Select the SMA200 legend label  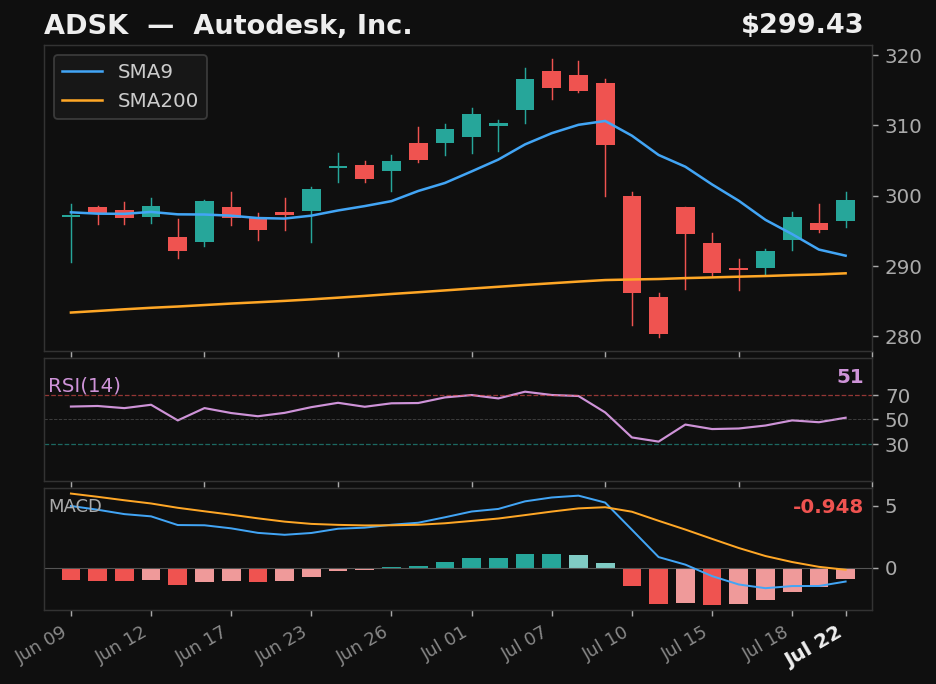[158, 100]
